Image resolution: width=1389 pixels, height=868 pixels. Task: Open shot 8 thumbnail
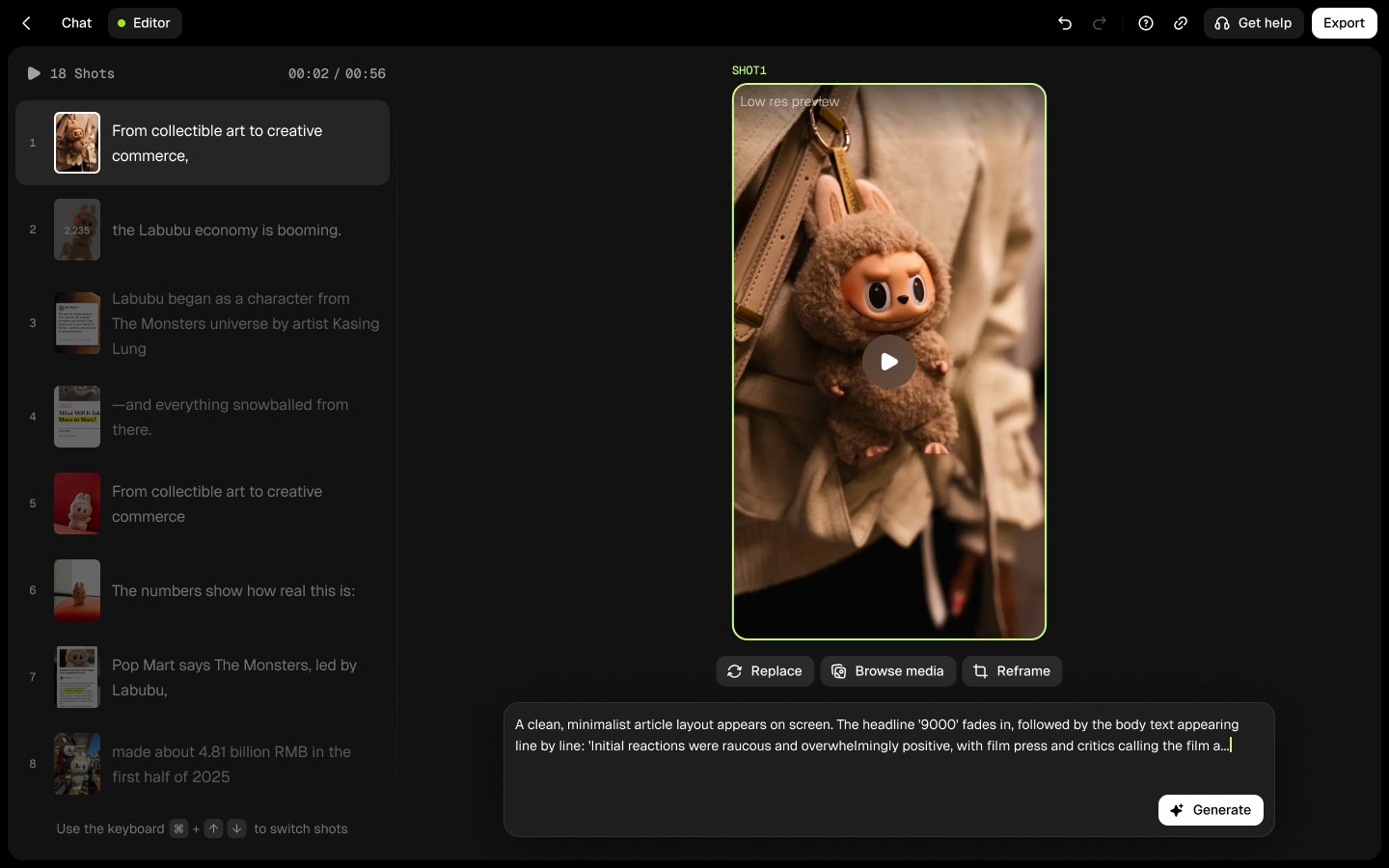tap(77, 764)
